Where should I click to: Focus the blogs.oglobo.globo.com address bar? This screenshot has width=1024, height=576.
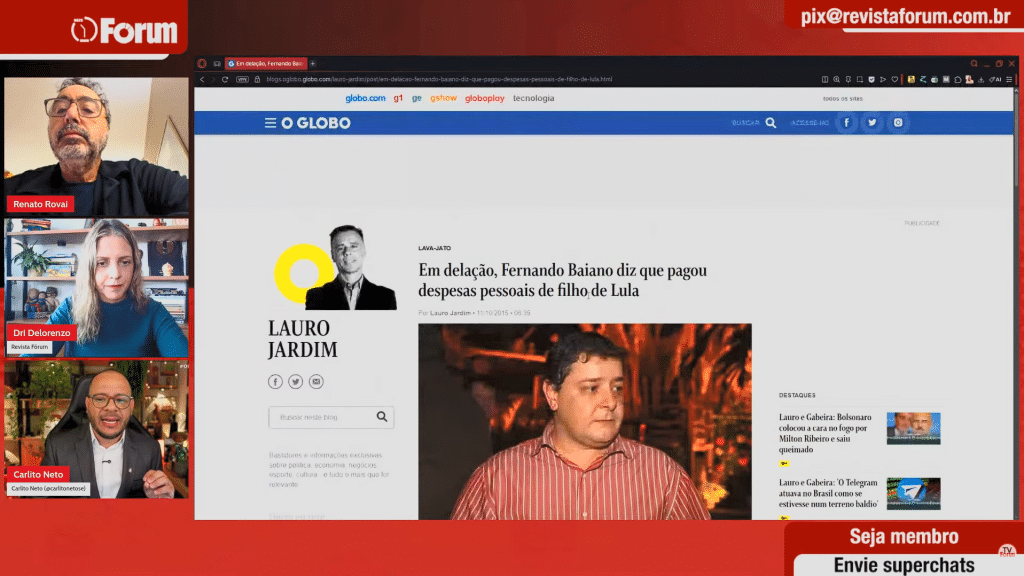(439, 79)
